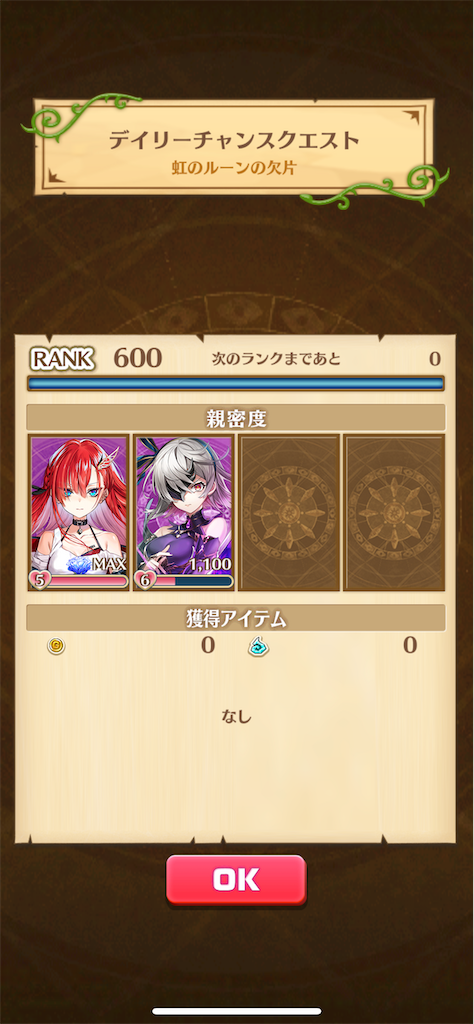
Task: Tap the gold coin icon
Action: coord(56,647)
